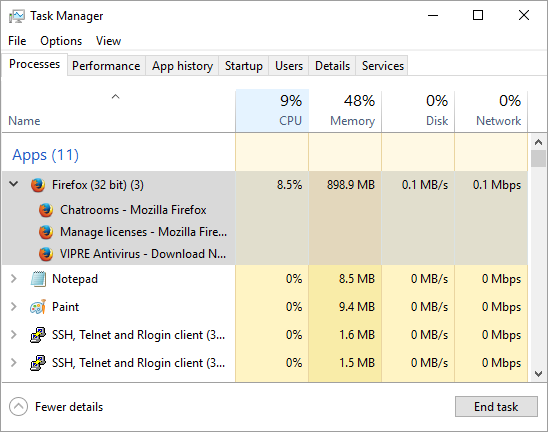Toggle Fewer details view
Viewport: 548px width, 432px height.
pos(56,406)
